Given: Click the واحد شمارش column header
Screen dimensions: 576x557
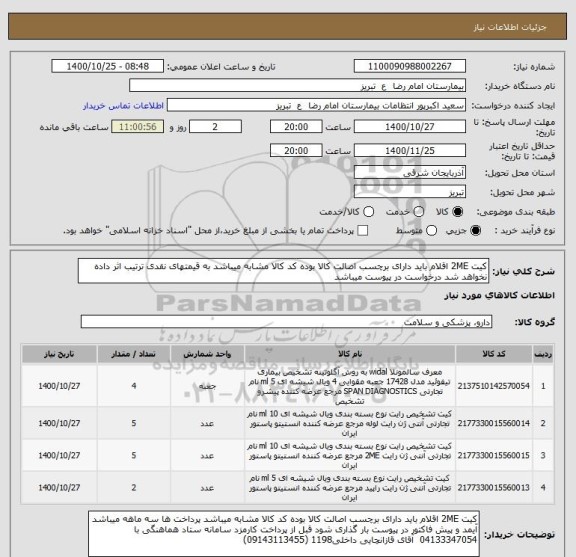Looking at the screenshot, I should (x=207, y=354).
